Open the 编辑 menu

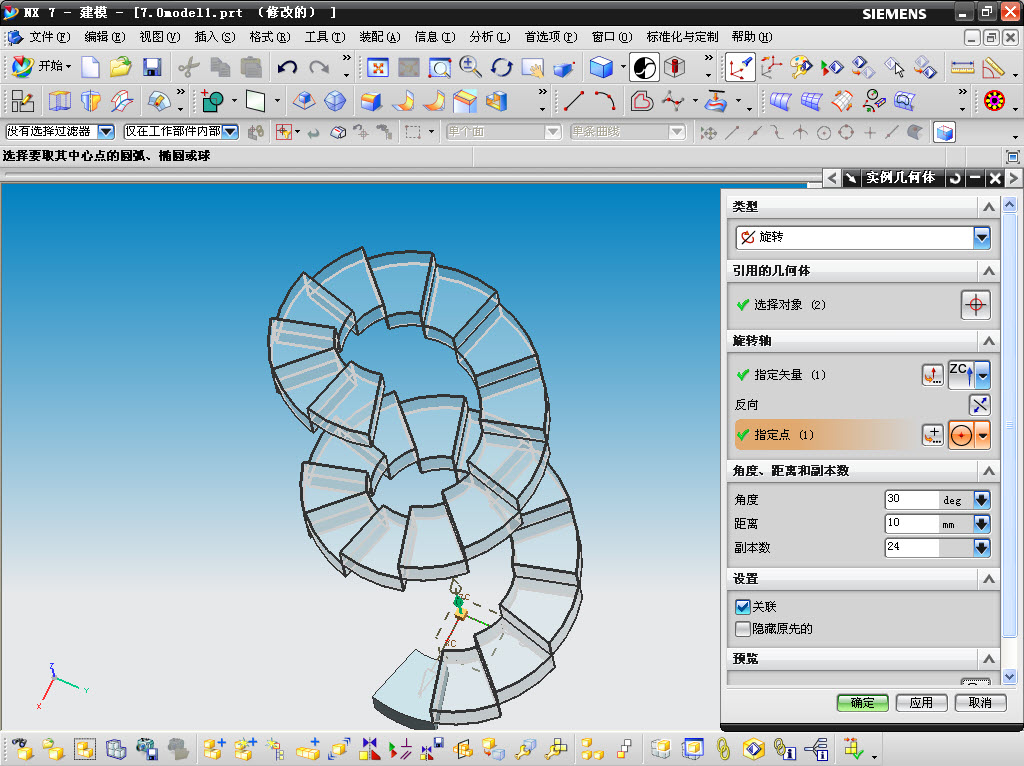pos(104,37)
